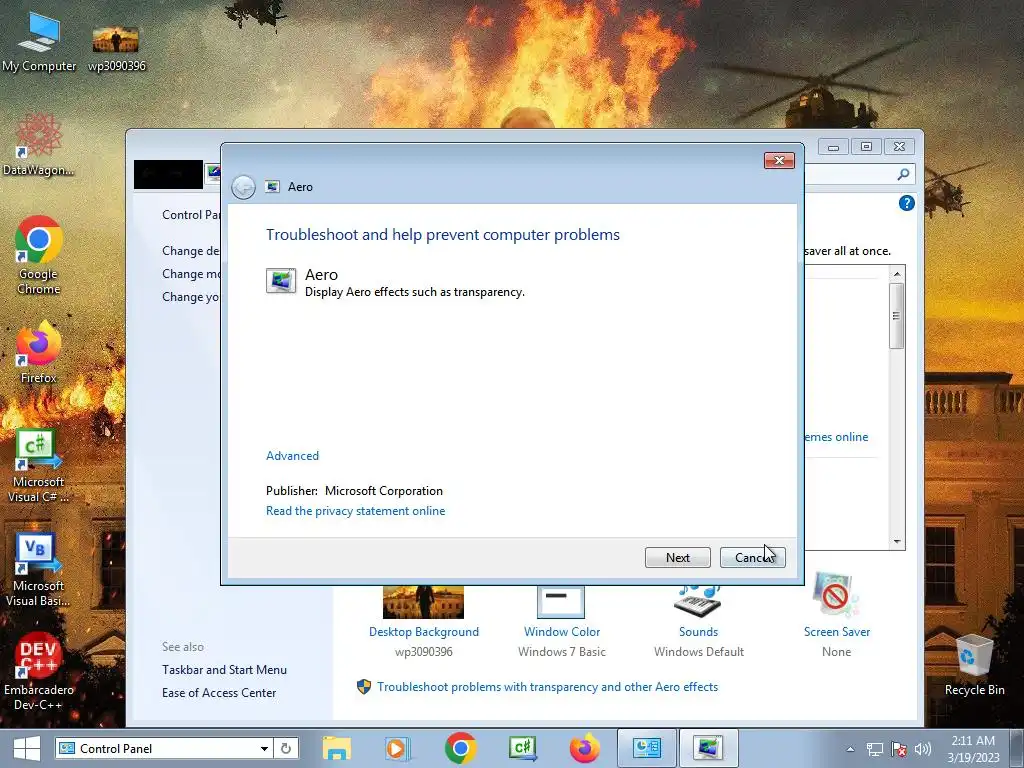Maximize the Personalization window

click(866, 146)
